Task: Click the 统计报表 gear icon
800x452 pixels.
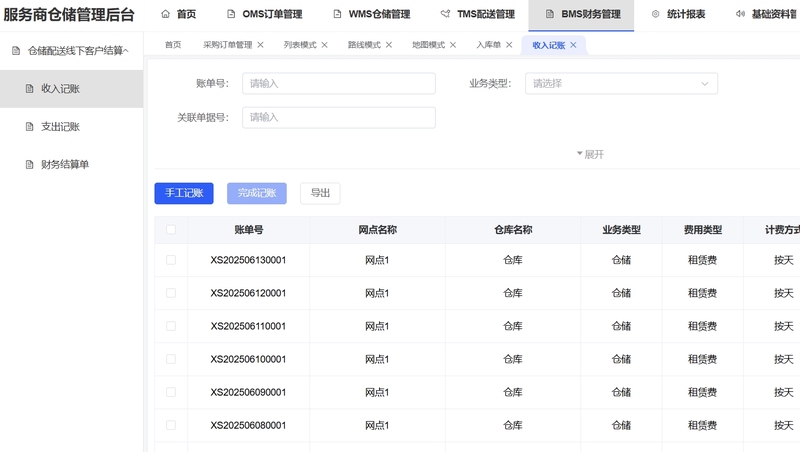Action: point(656,14)
